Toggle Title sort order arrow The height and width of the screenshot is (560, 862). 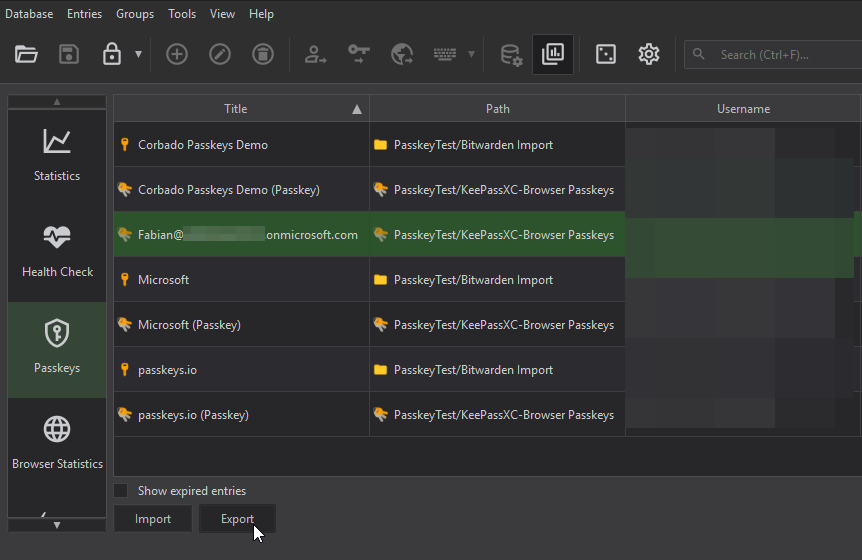(357, 109)
